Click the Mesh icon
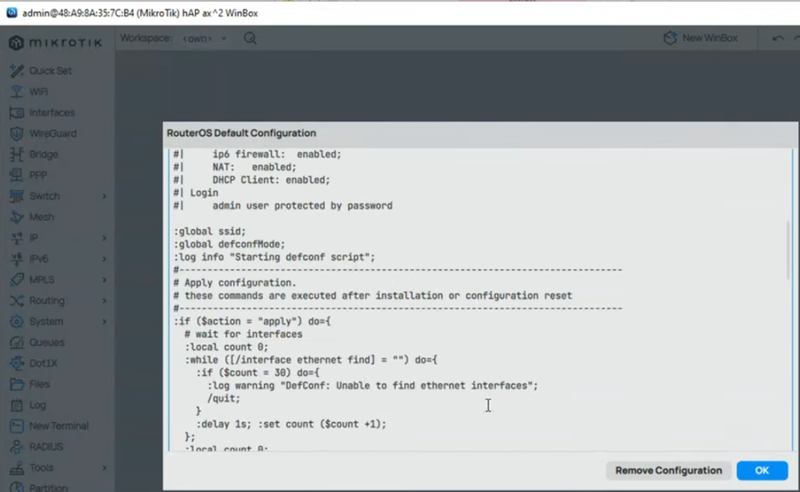The height and width of the screenshot is (492, 800). tap(16, 217)
